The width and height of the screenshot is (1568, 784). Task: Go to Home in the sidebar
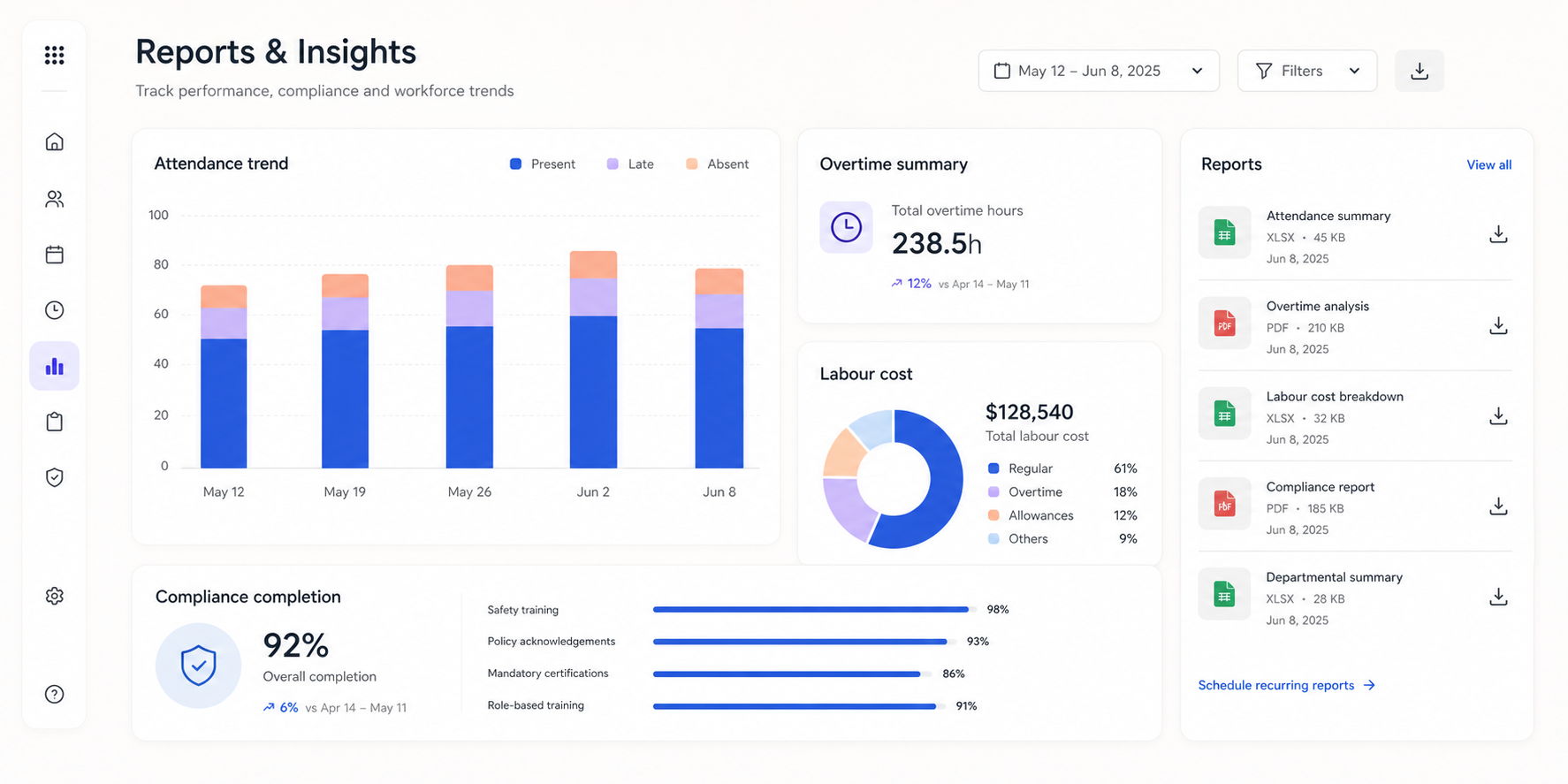[54, 141]
